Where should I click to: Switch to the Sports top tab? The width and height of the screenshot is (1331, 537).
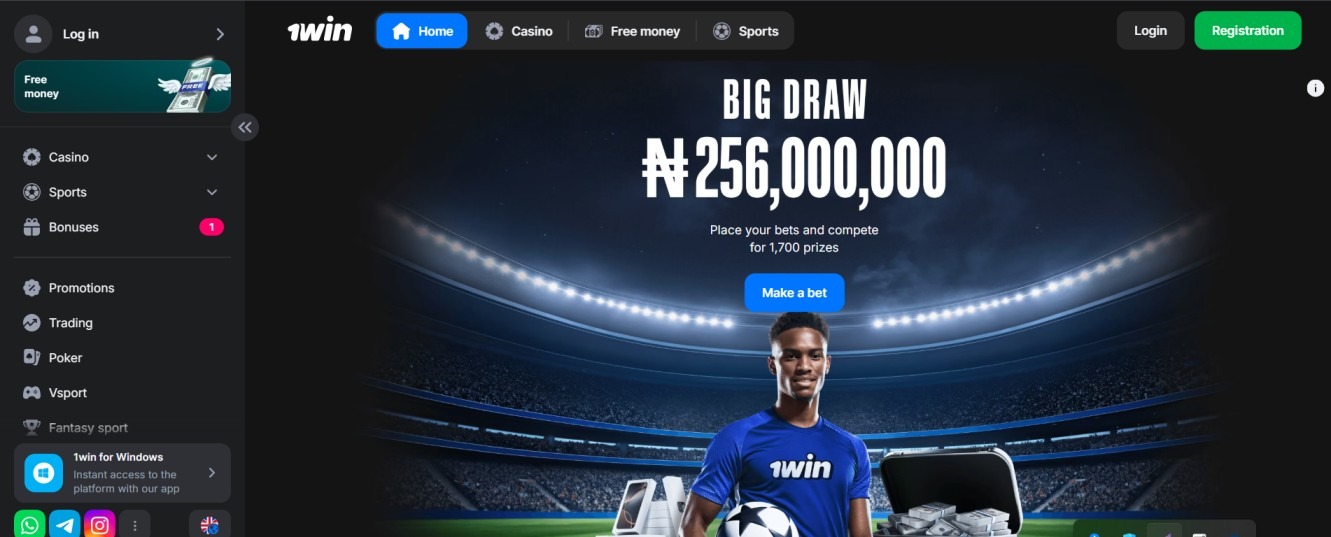click(x=745, y=31)
